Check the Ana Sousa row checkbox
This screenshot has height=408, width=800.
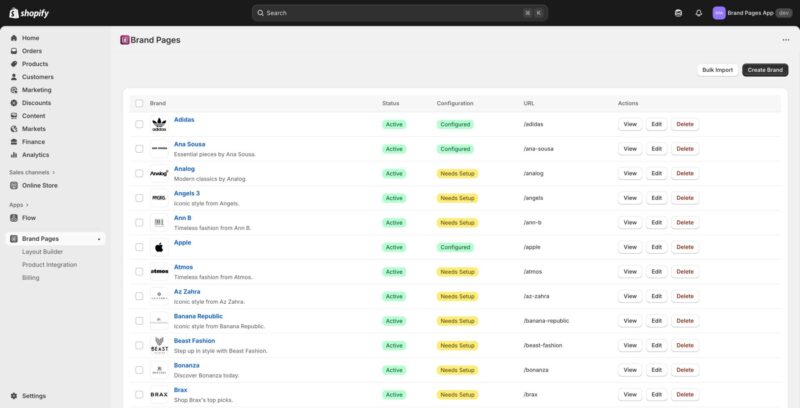[x=139, y=149]
